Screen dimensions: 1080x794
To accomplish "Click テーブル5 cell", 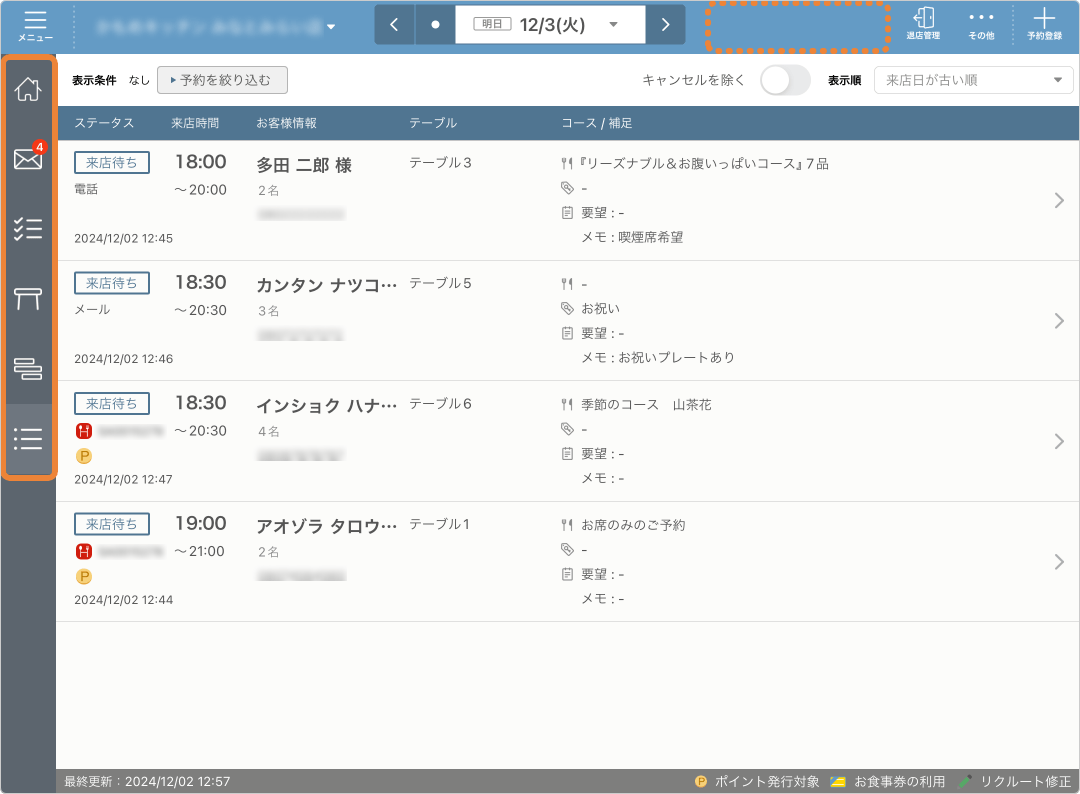I will point(440,283).
